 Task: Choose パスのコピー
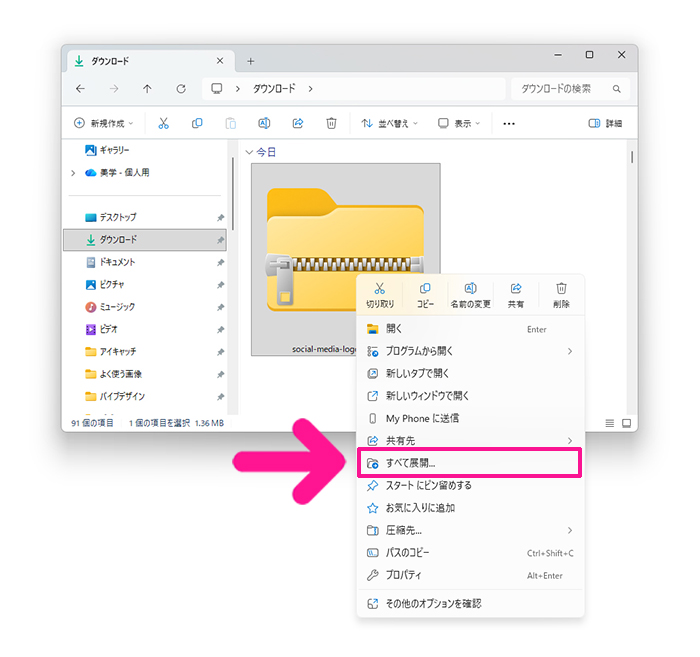tap(470, 553)
